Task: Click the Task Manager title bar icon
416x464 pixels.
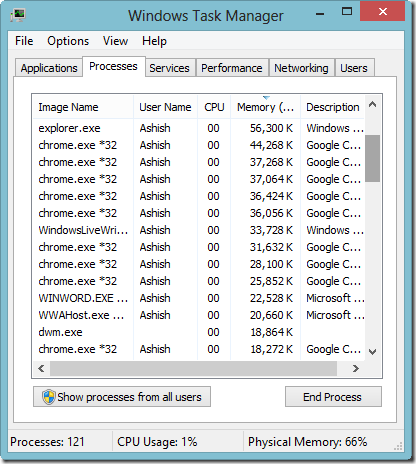Action: (18, 15)
